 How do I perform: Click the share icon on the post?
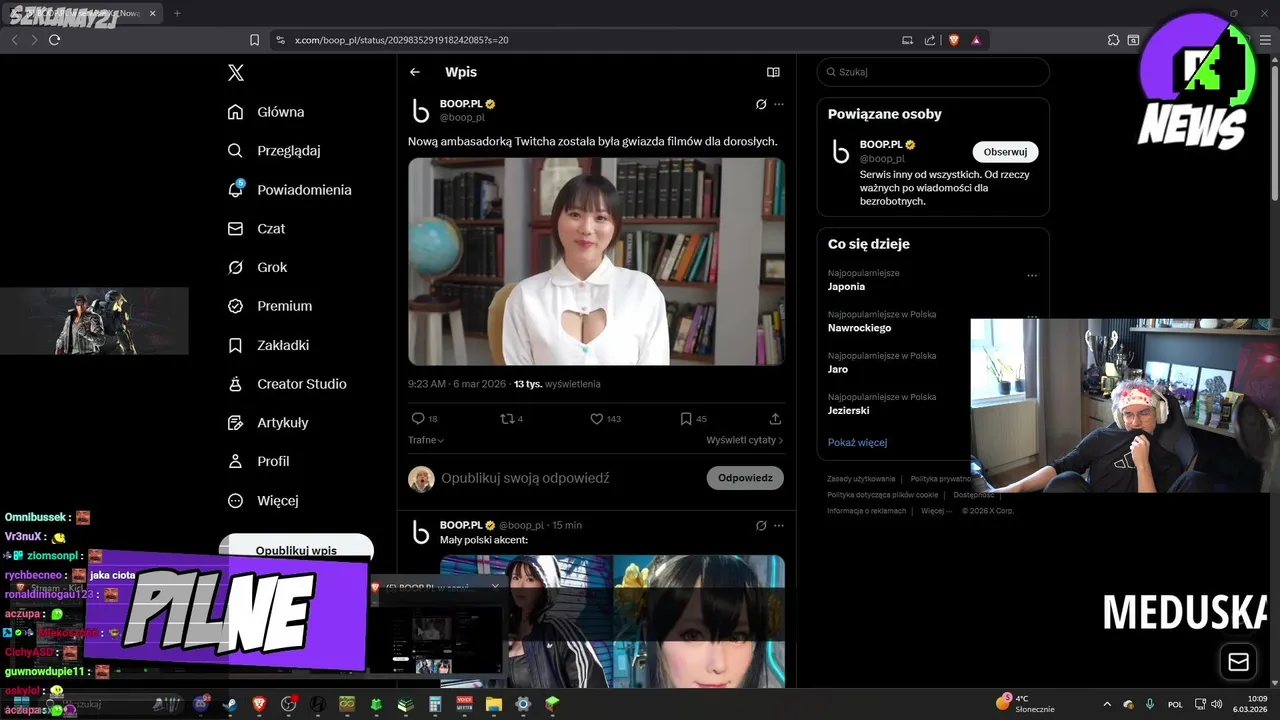coord(775,419)
